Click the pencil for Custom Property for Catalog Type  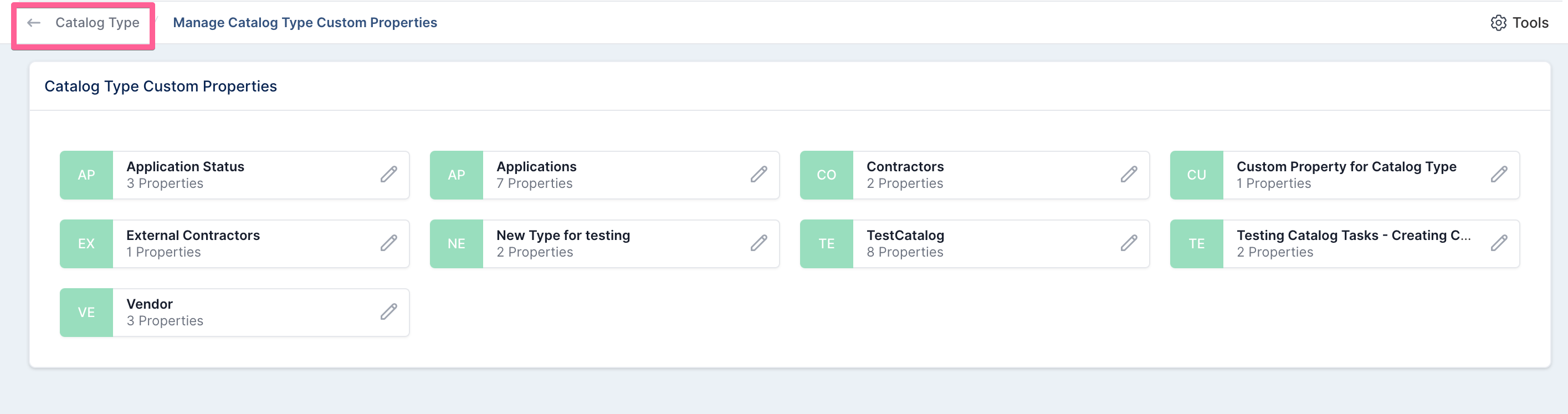[1499, 175]
